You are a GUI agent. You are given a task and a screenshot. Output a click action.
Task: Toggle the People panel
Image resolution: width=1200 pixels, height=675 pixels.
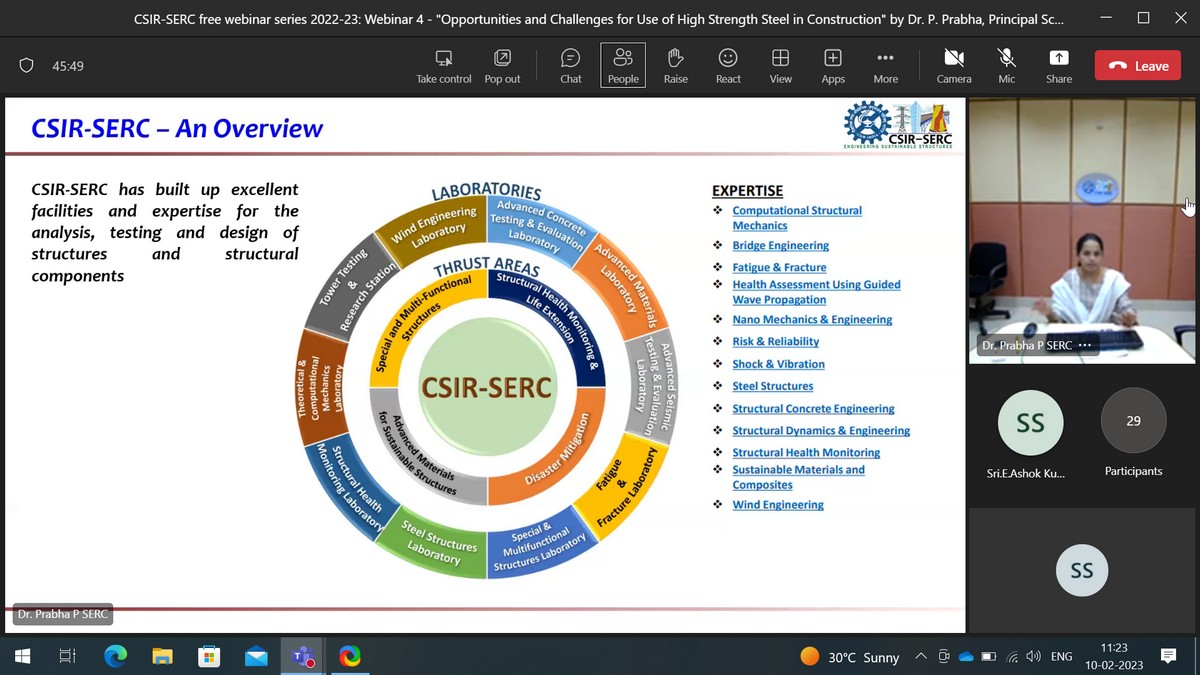click(x=623, y=66)
